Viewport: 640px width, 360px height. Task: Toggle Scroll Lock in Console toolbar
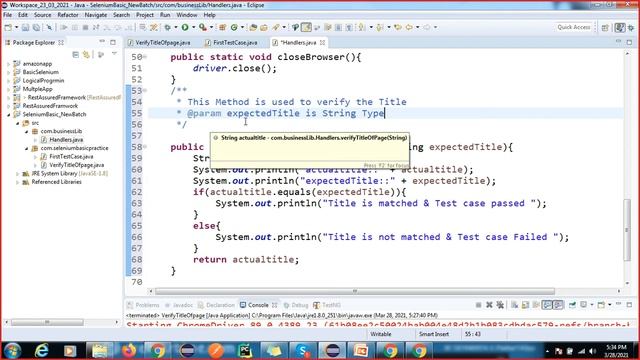[x=525, y=305]
